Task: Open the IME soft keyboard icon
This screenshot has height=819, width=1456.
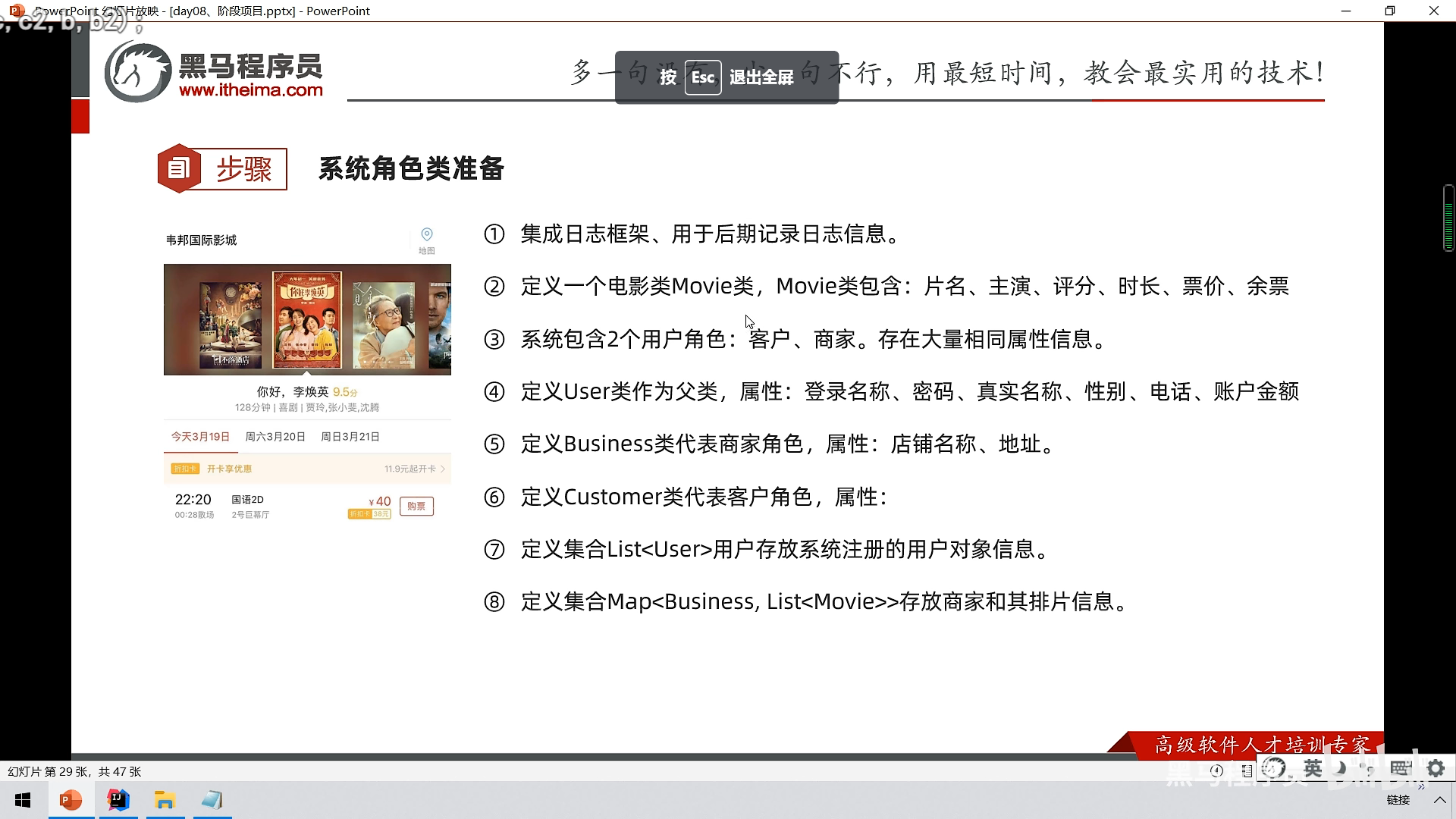Action: 1400,769
